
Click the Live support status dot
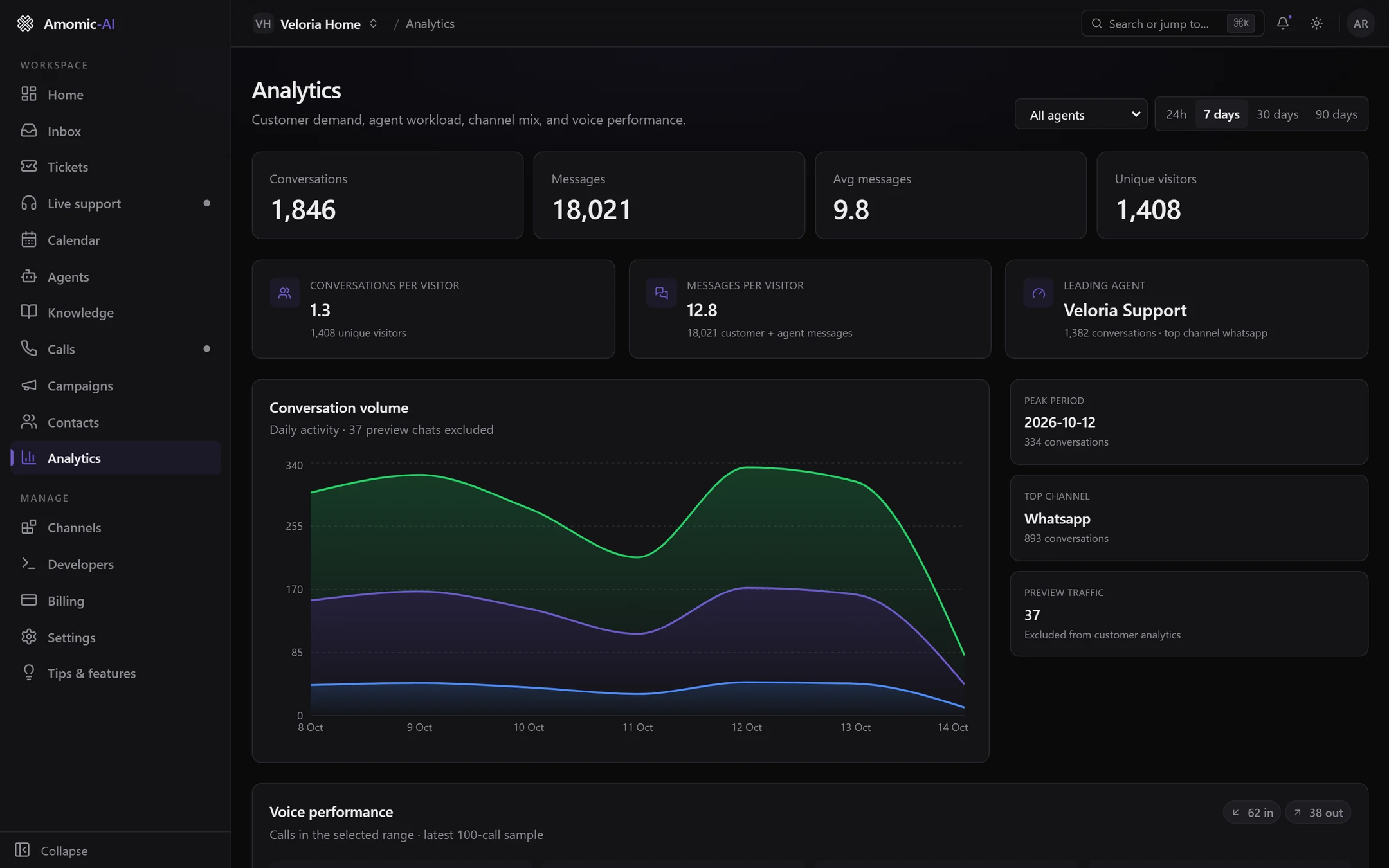[x=206, y=203]
